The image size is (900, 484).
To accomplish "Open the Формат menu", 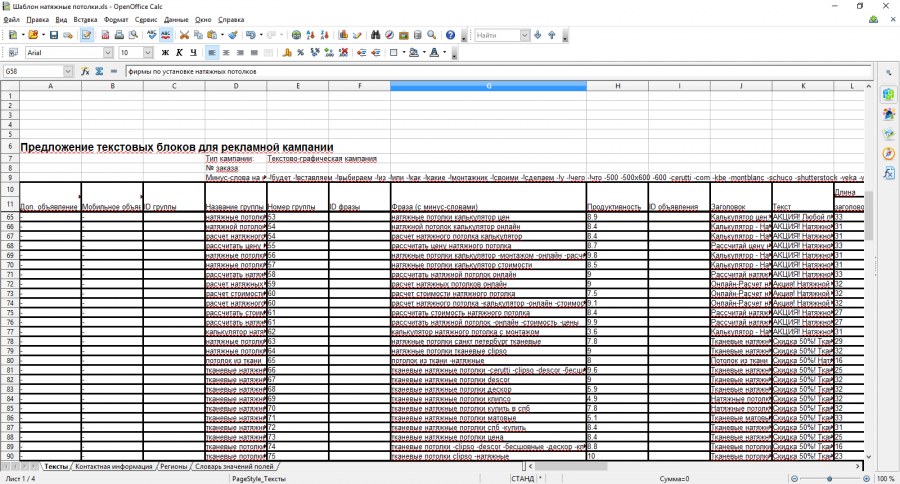I will tap(115, 19).
